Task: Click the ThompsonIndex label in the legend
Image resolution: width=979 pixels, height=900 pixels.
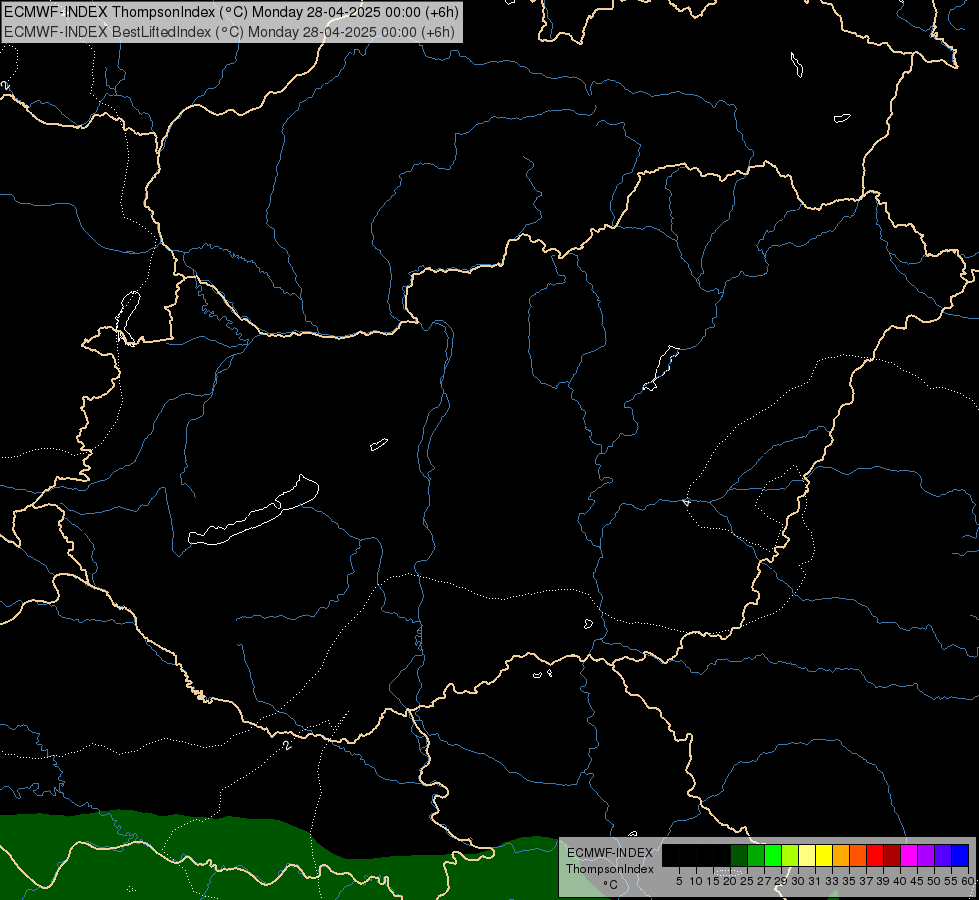Action: click(610, 869)
